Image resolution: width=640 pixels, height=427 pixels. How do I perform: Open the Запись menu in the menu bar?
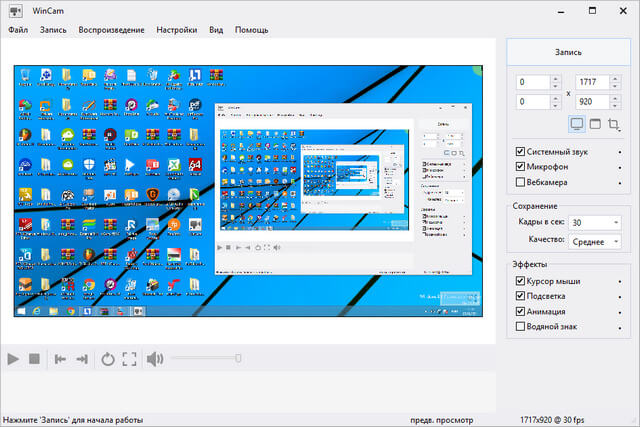click(x=53, y=30)
